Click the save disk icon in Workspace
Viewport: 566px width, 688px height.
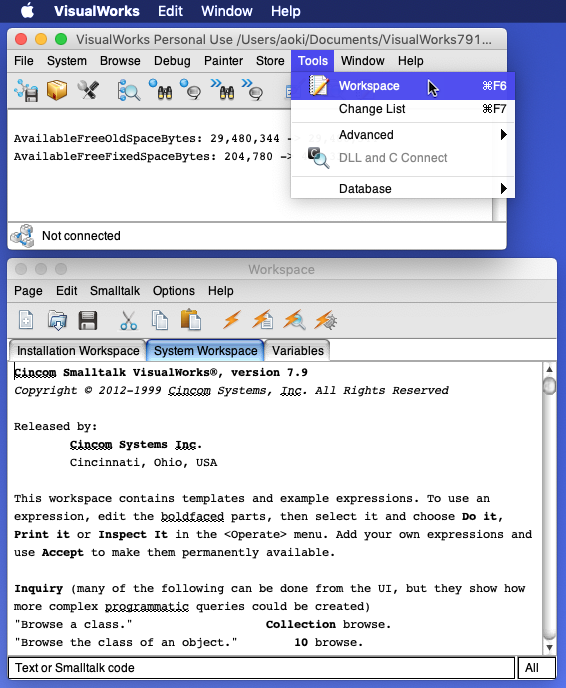[x=87, y=320]
